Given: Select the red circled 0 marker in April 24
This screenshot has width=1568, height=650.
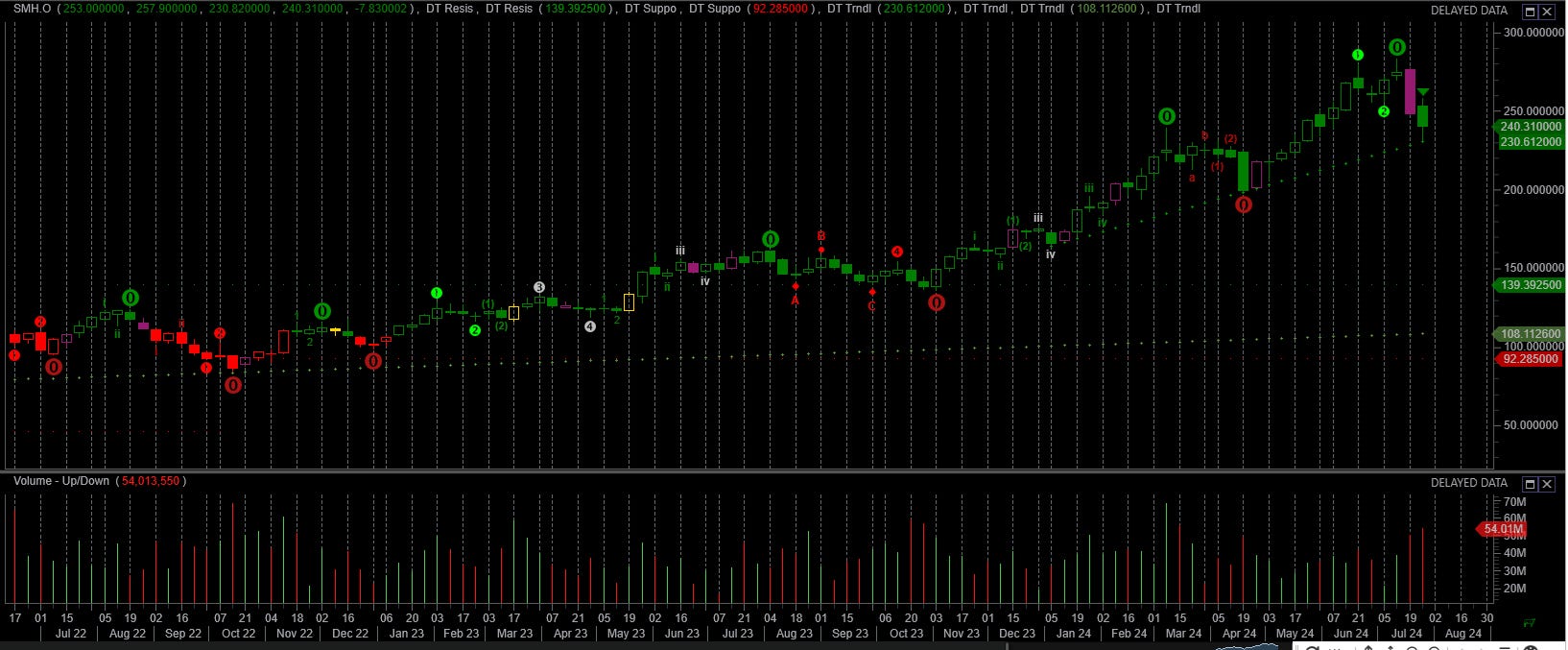Looking at the screenshot, I should pos(1244,205).
